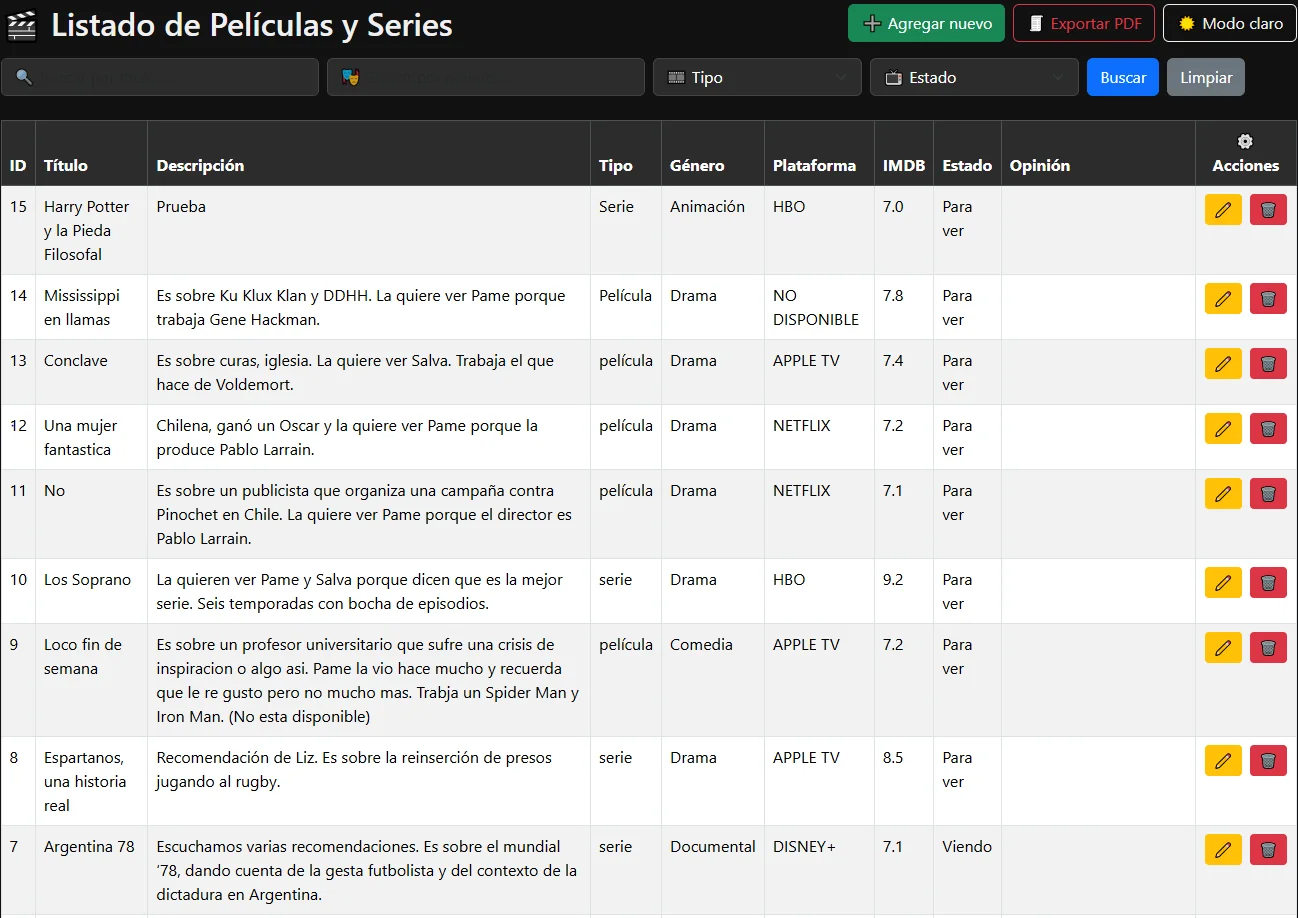Screen dimensions: 1298x918
Task: Click the Agregar nuevo button
Action: [926, 23]
